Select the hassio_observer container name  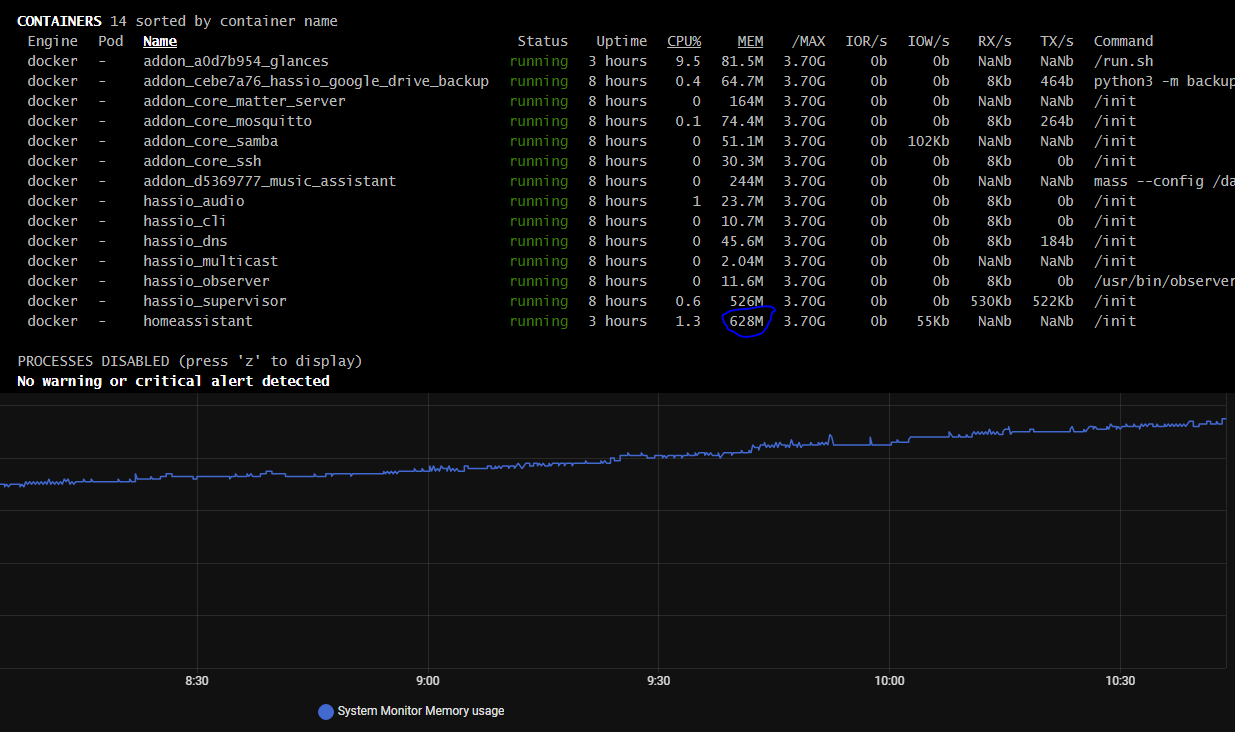coord(206,281)
